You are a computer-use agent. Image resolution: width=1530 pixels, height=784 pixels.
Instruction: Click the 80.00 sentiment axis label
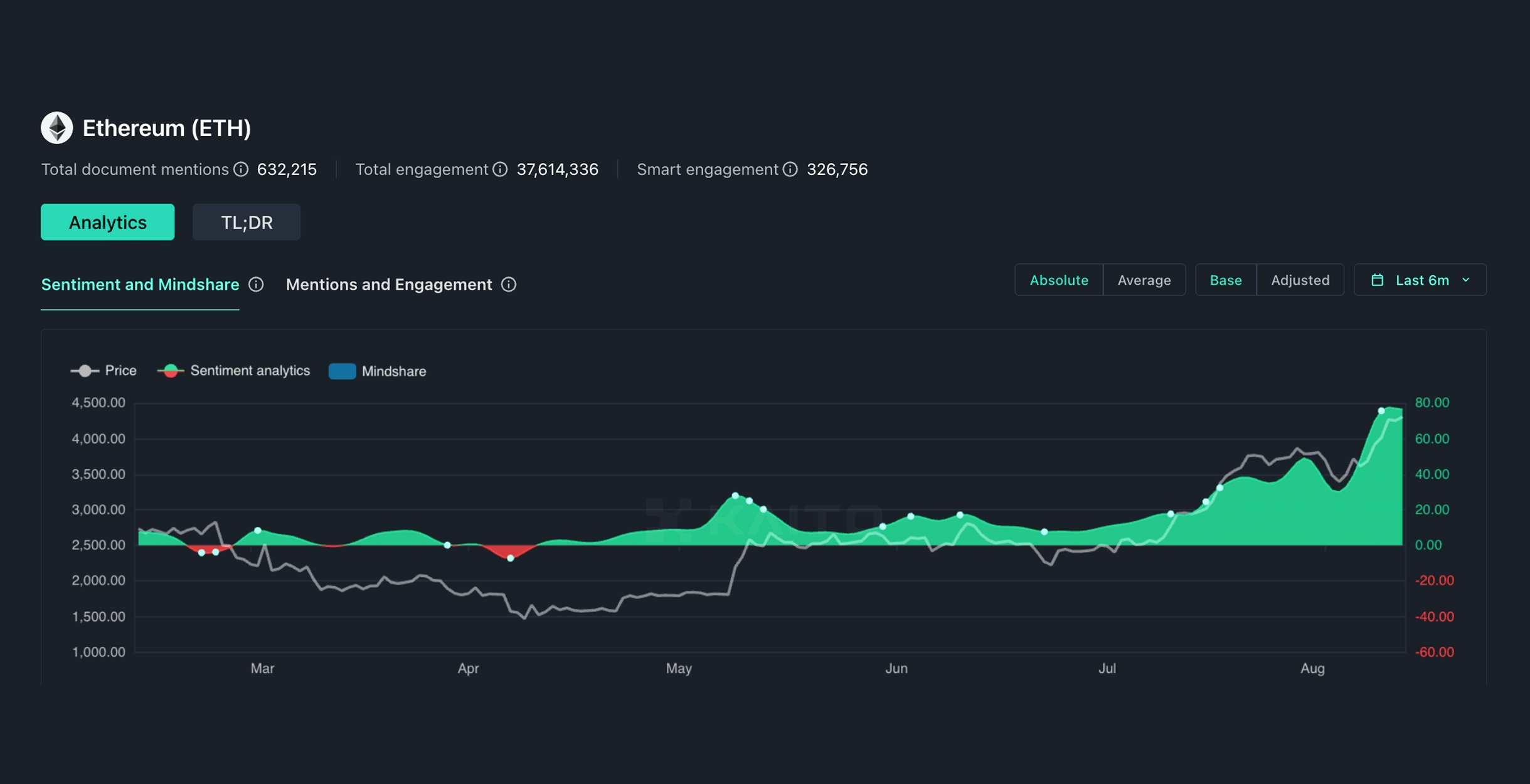tap(1432, 403)
